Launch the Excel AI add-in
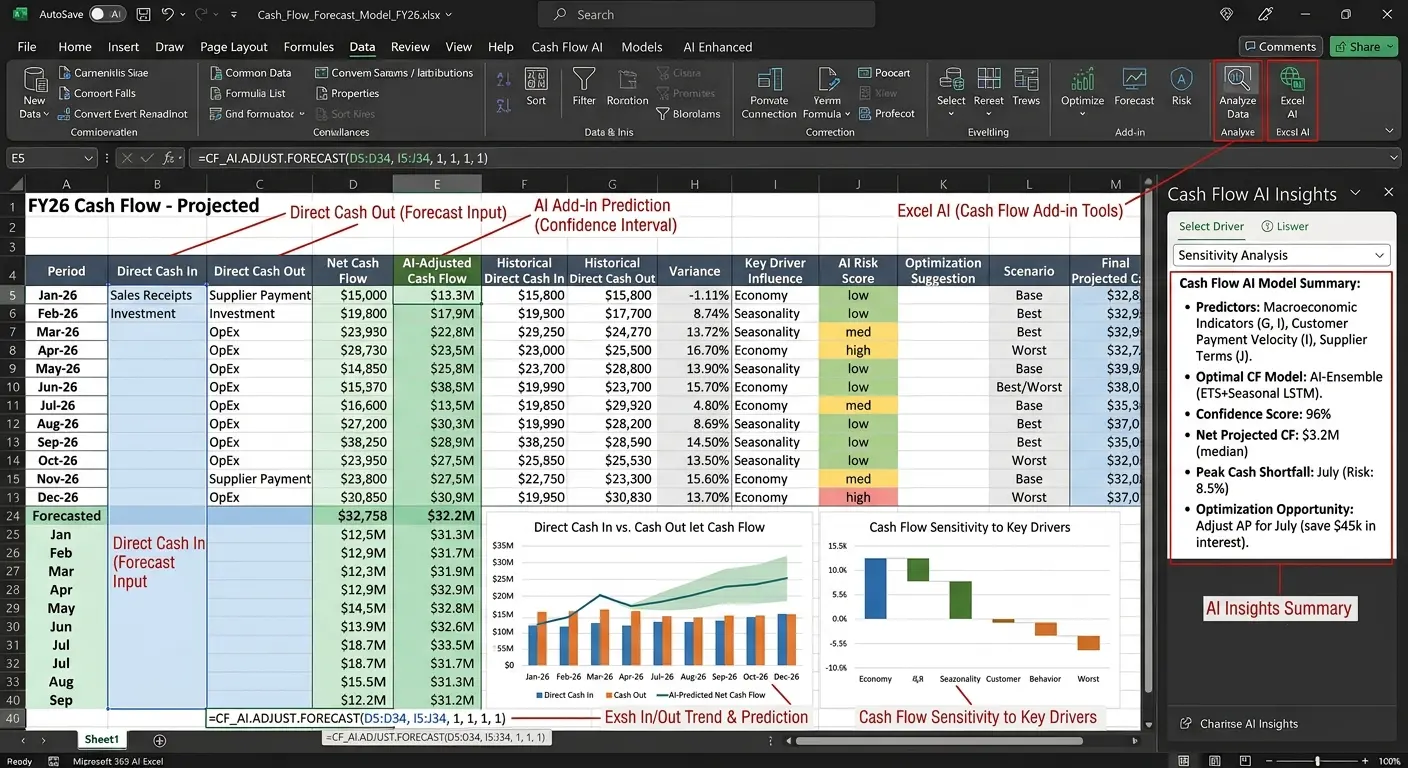The height and width of the screenshot is (768, 1408). pyautogui.click(x=1292, y=93)
